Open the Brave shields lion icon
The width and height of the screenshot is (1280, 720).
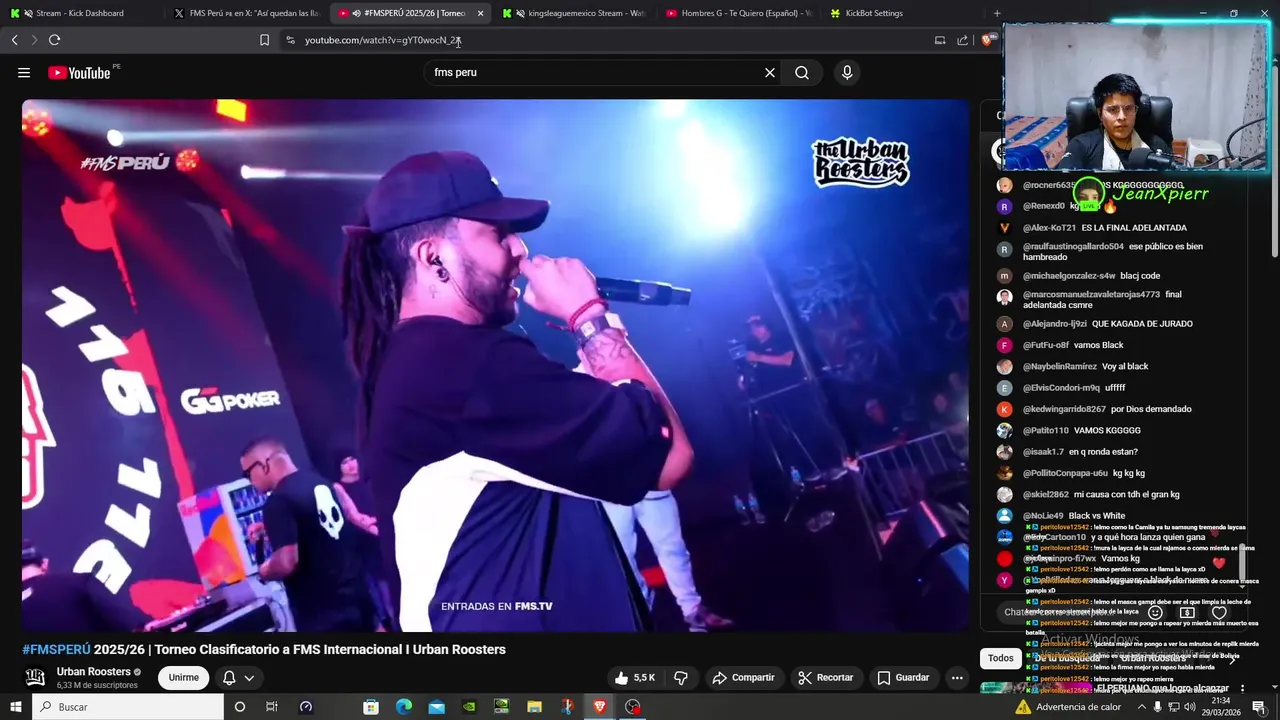coord(987,40)
